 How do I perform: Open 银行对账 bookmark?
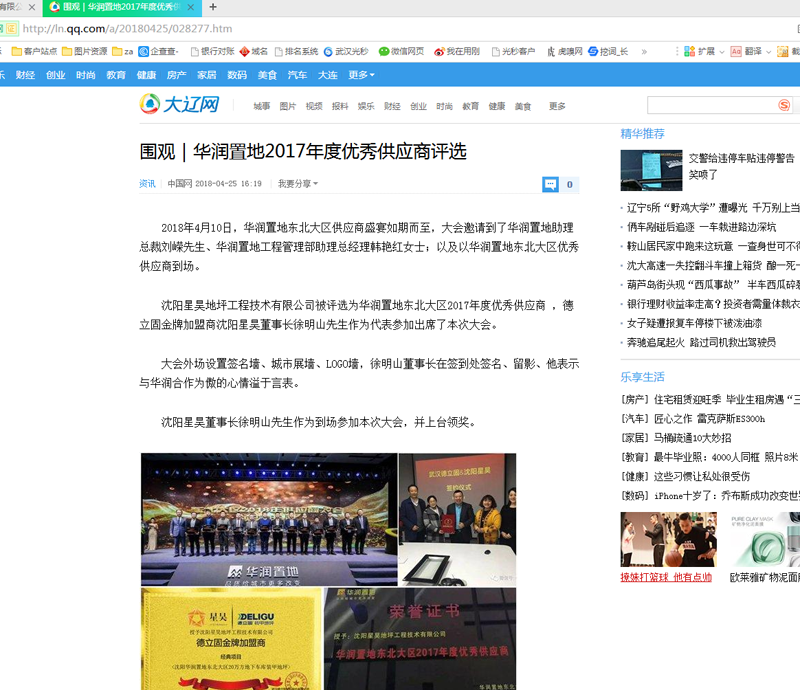pos(212,51)
